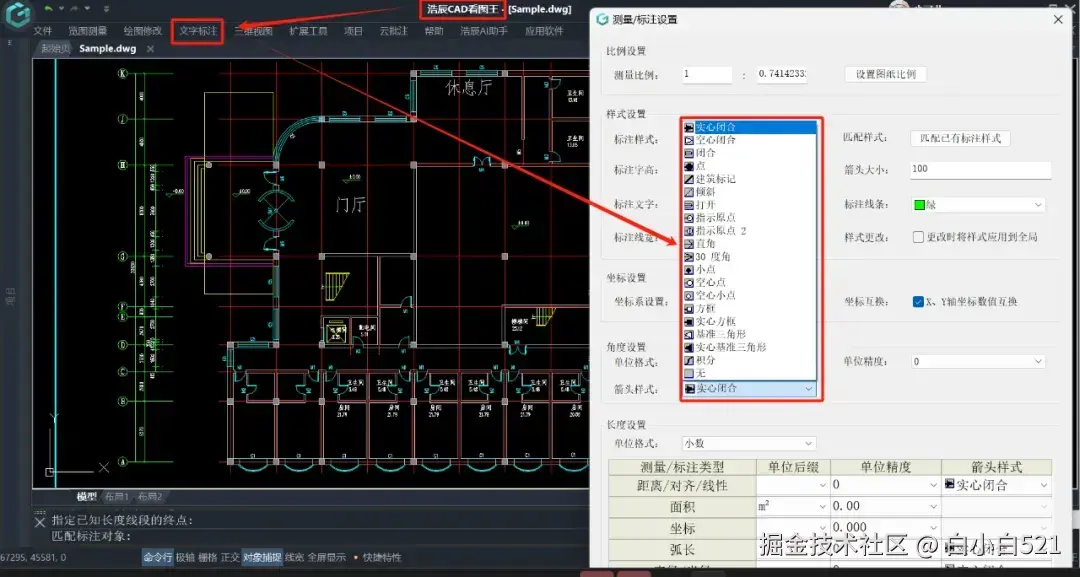Open the 云批注 menu
Image resolution: width=1080 pixels, height=577 pixels.
click(x=393, y=31)
